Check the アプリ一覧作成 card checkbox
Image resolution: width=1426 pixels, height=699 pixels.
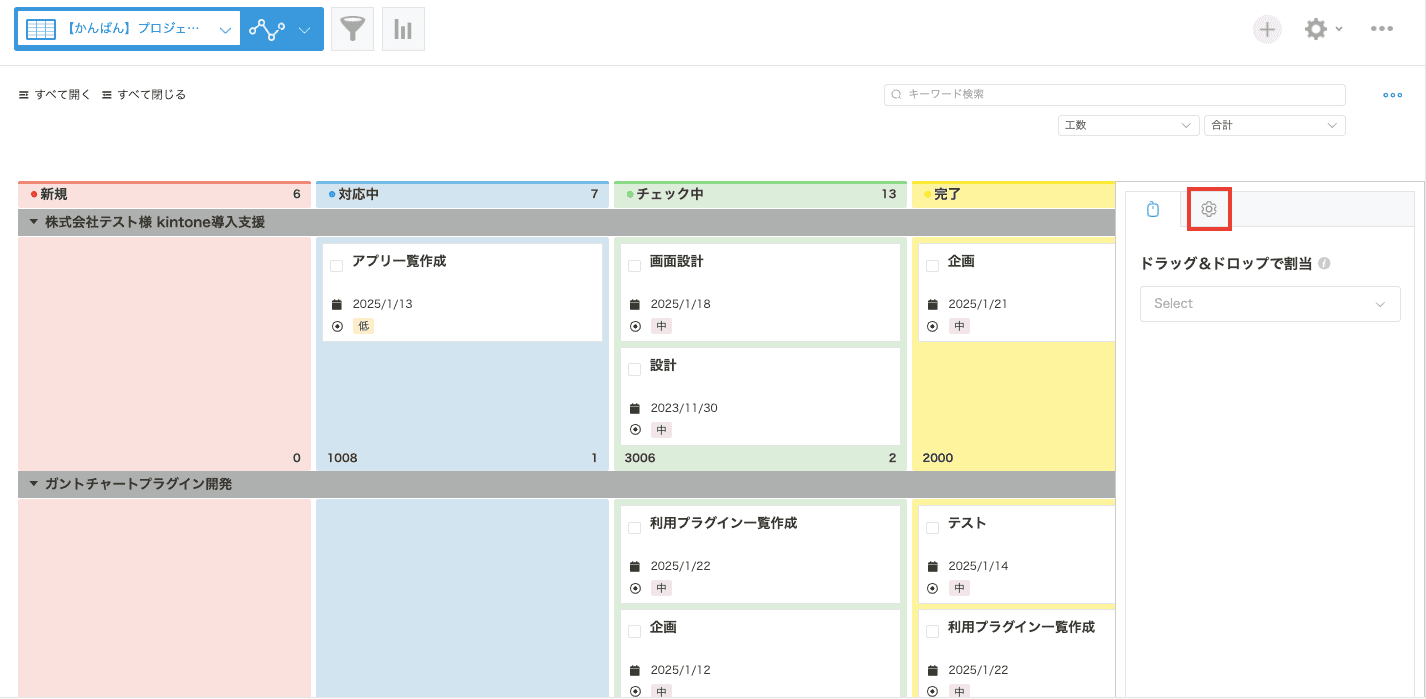(336, 266)
